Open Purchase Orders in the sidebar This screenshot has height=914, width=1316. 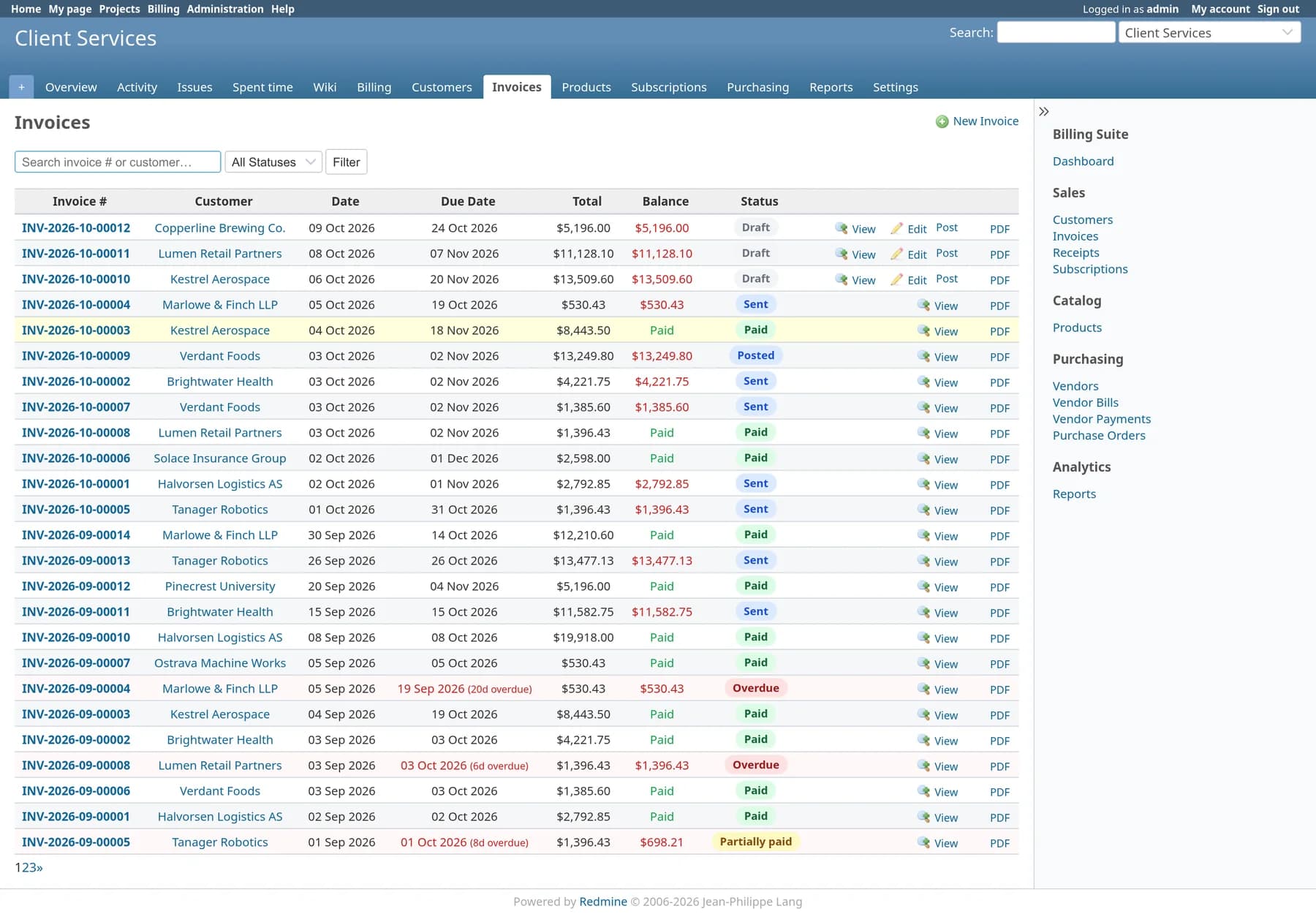click(x=1099, y=435)
